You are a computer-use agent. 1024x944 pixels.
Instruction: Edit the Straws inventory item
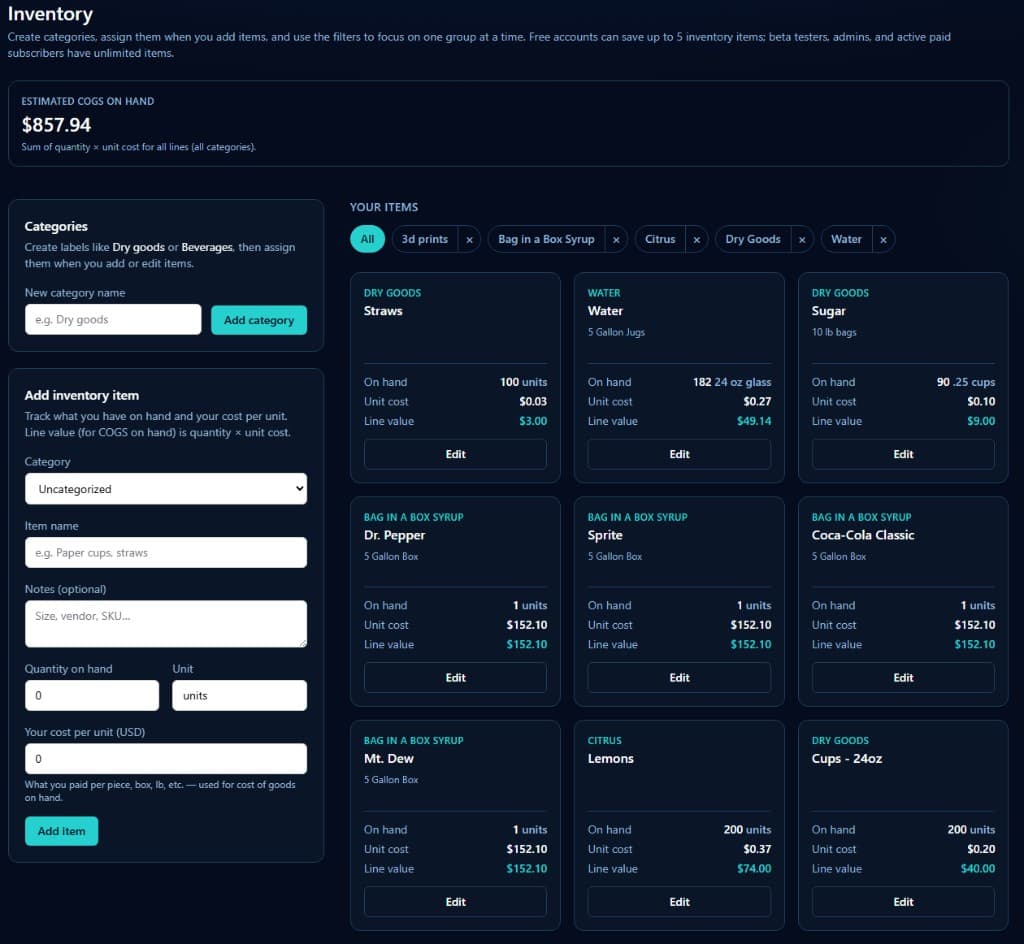(x=455, y=453)
